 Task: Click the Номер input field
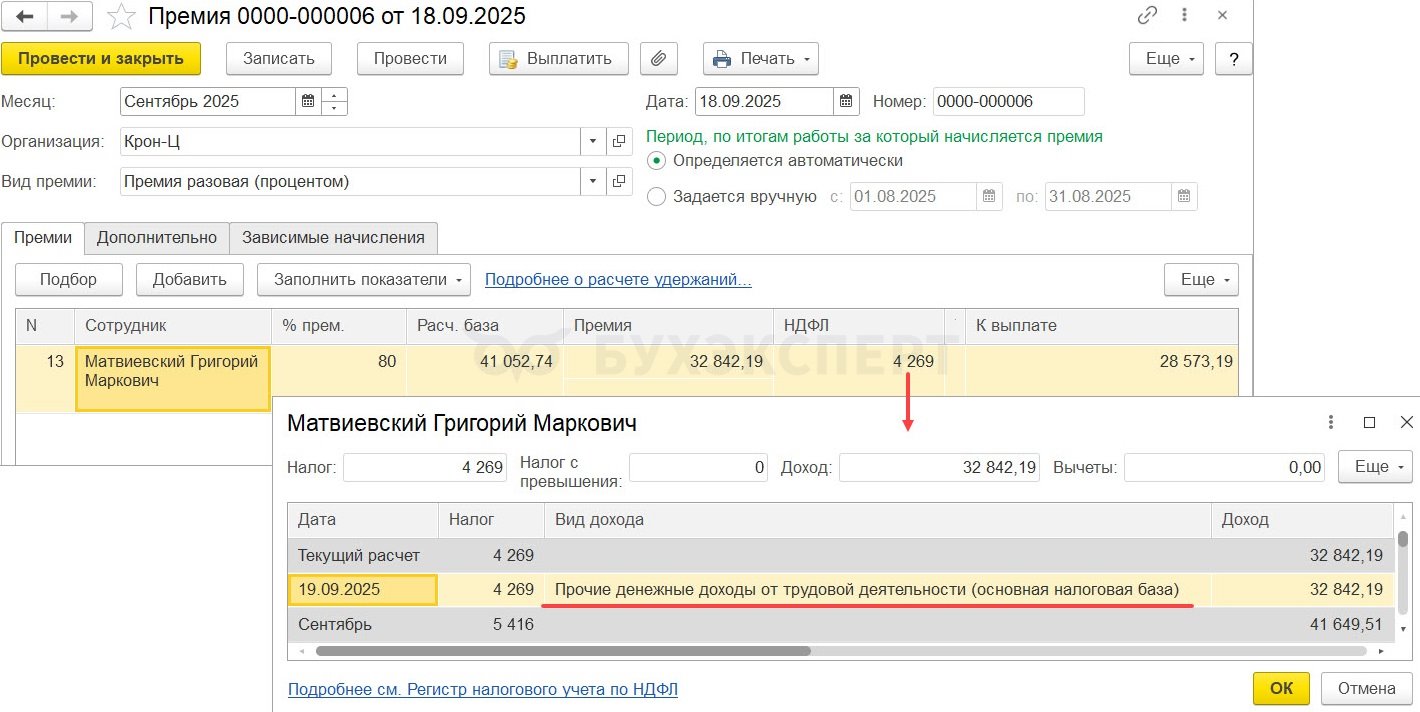pos(1007,102)
